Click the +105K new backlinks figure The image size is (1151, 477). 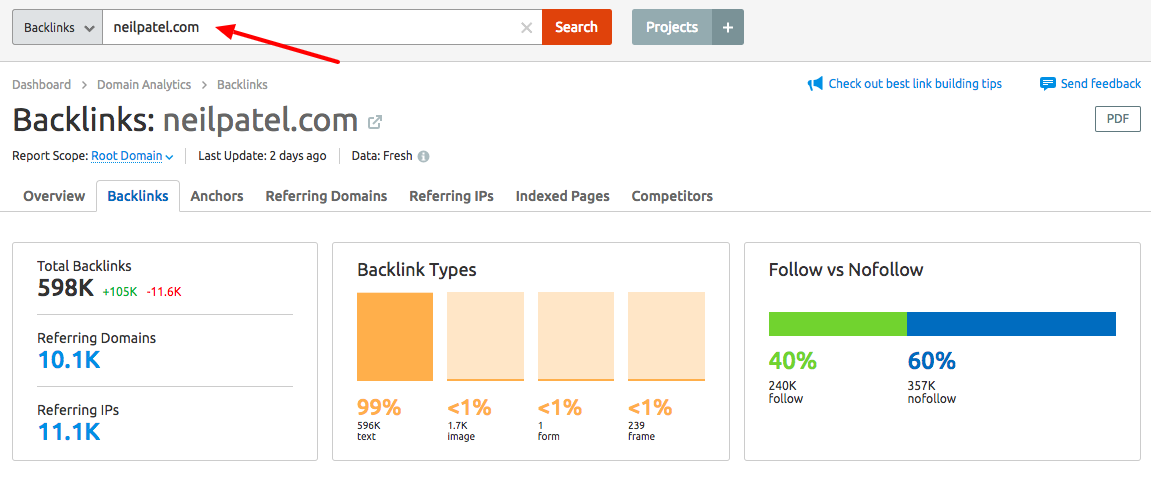pyautogui.click(x=120, y=291)
